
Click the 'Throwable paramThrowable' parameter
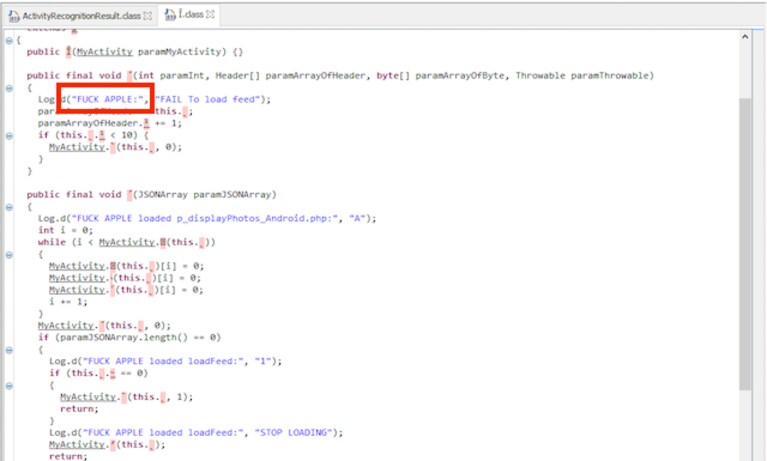(582, 76)
